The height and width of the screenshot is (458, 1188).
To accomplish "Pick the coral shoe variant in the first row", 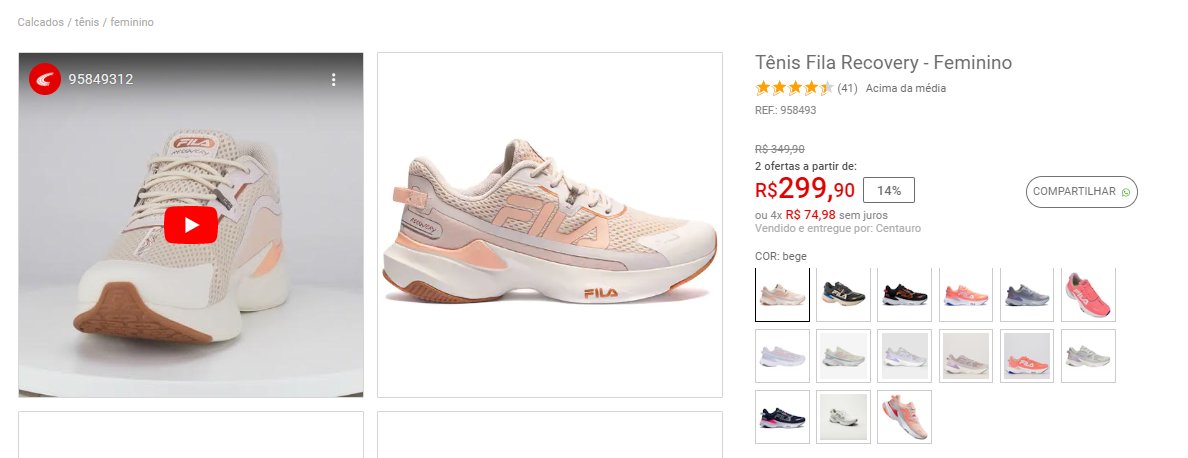I will [966, 295].
